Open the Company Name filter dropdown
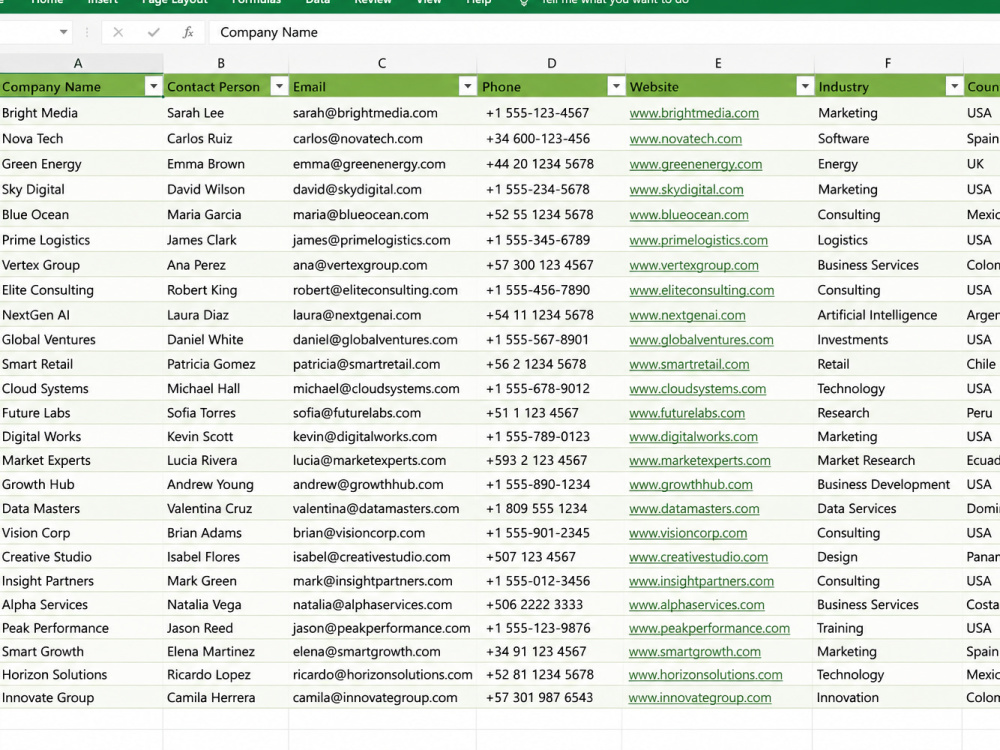 154,87
